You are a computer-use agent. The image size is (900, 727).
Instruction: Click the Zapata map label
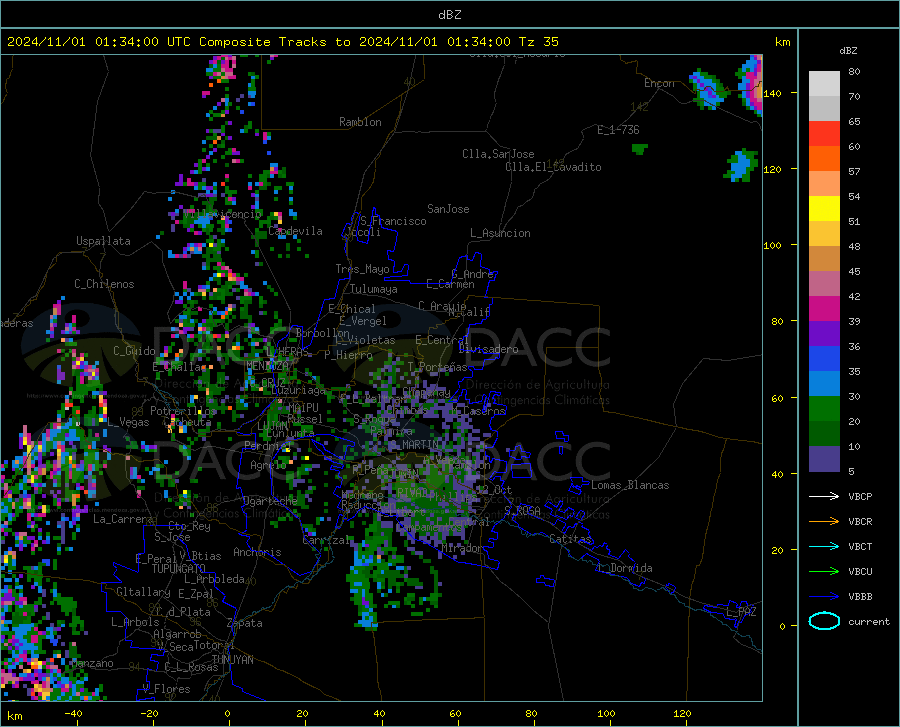[245, 623]
